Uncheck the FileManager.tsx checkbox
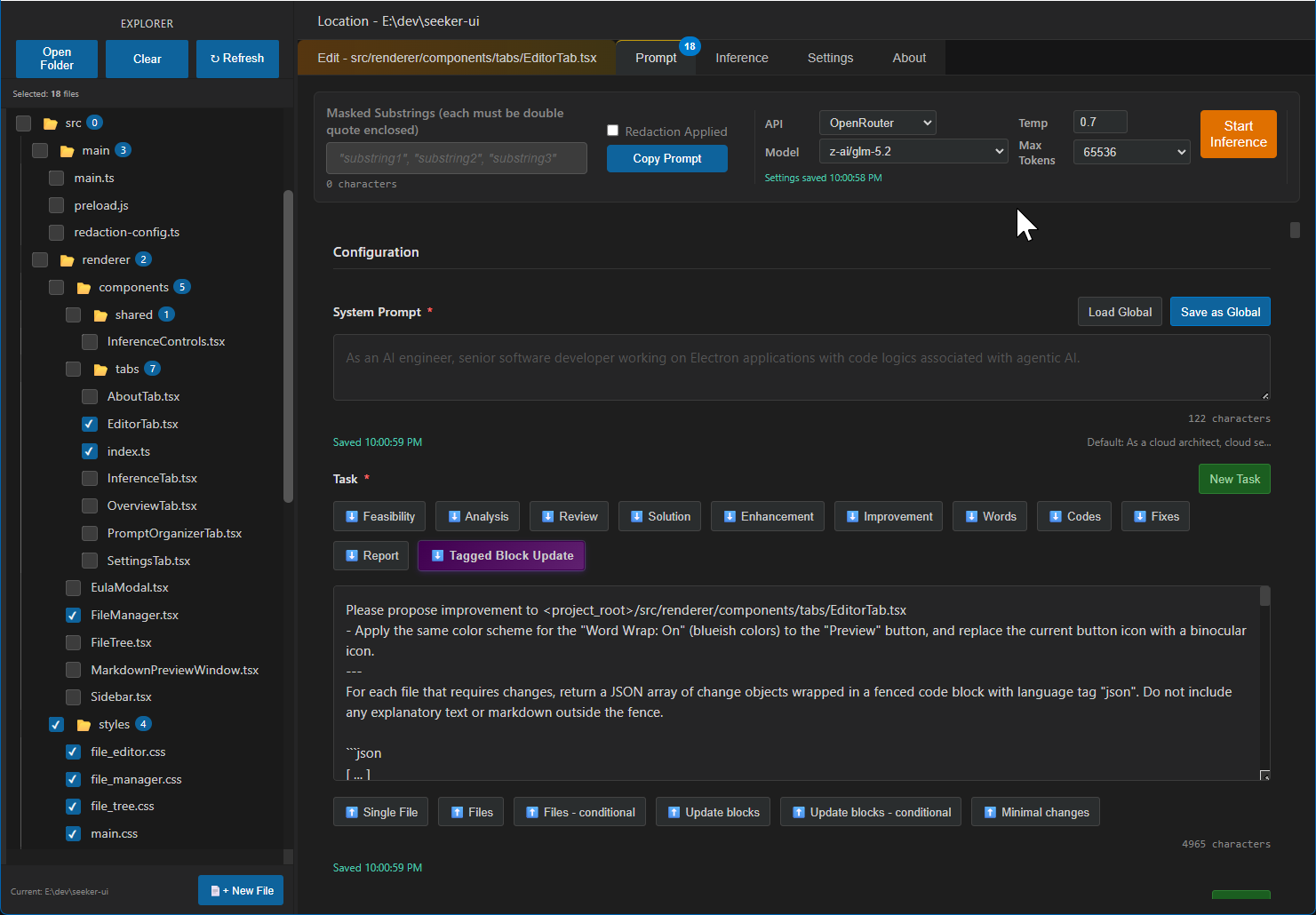 pos(74,616)
